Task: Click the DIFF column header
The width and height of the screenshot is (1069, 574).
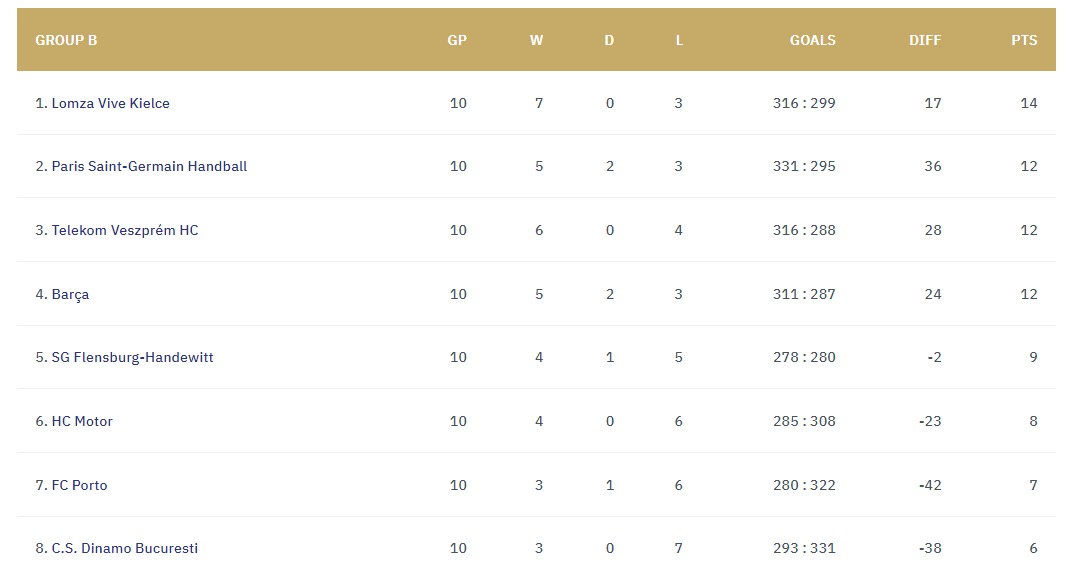Action: coord(925,40)
